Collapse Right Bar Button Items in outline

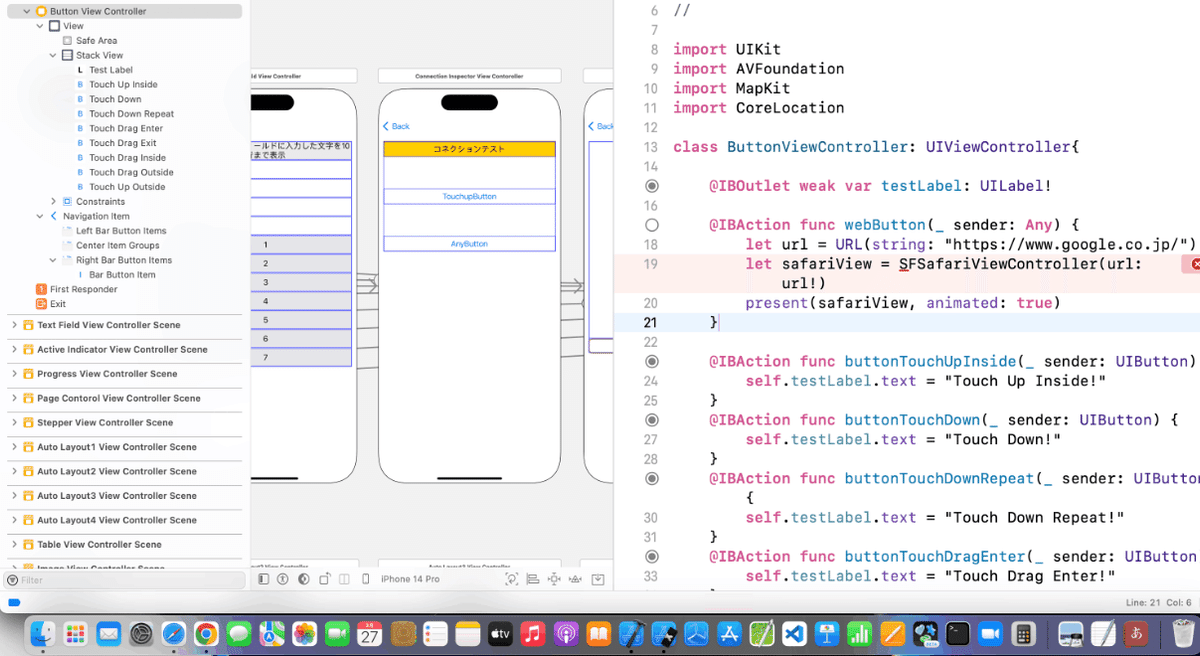point(53,260)
